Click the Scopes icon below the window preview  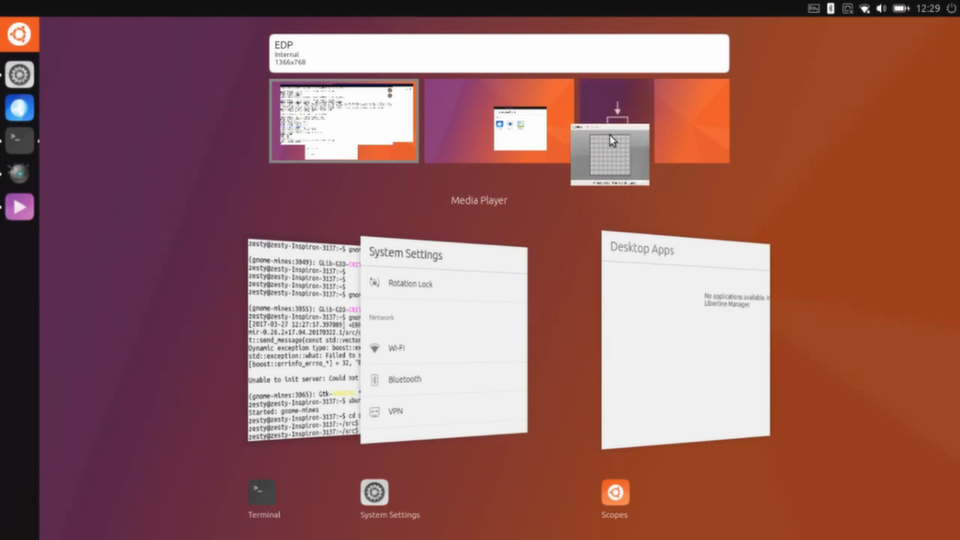615,493
